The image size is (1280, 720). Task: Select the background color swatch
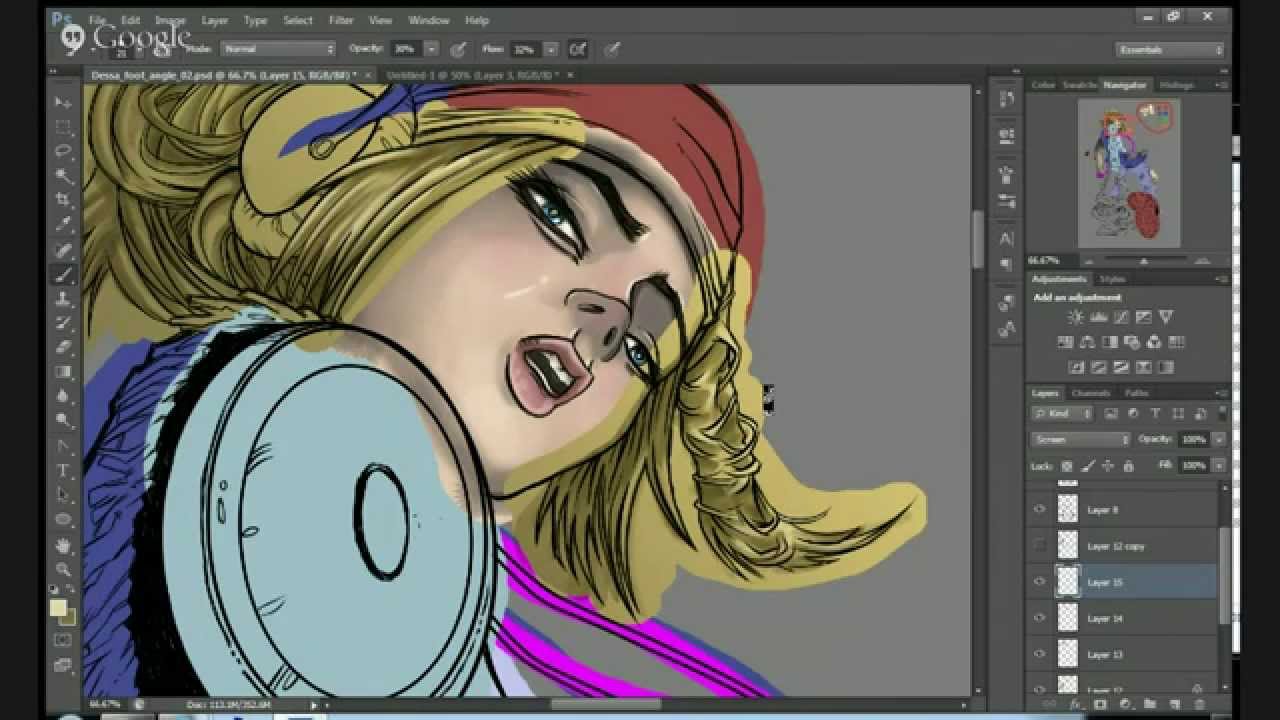67,617
